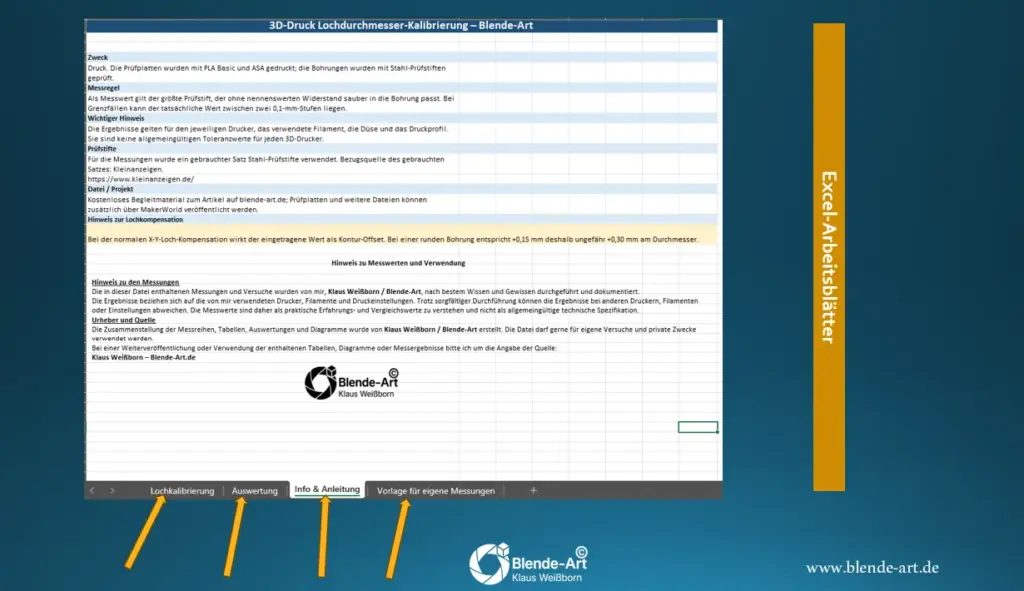Select the Info & Anleitung sheet tab
The image size is (1024, 591).
327,489
